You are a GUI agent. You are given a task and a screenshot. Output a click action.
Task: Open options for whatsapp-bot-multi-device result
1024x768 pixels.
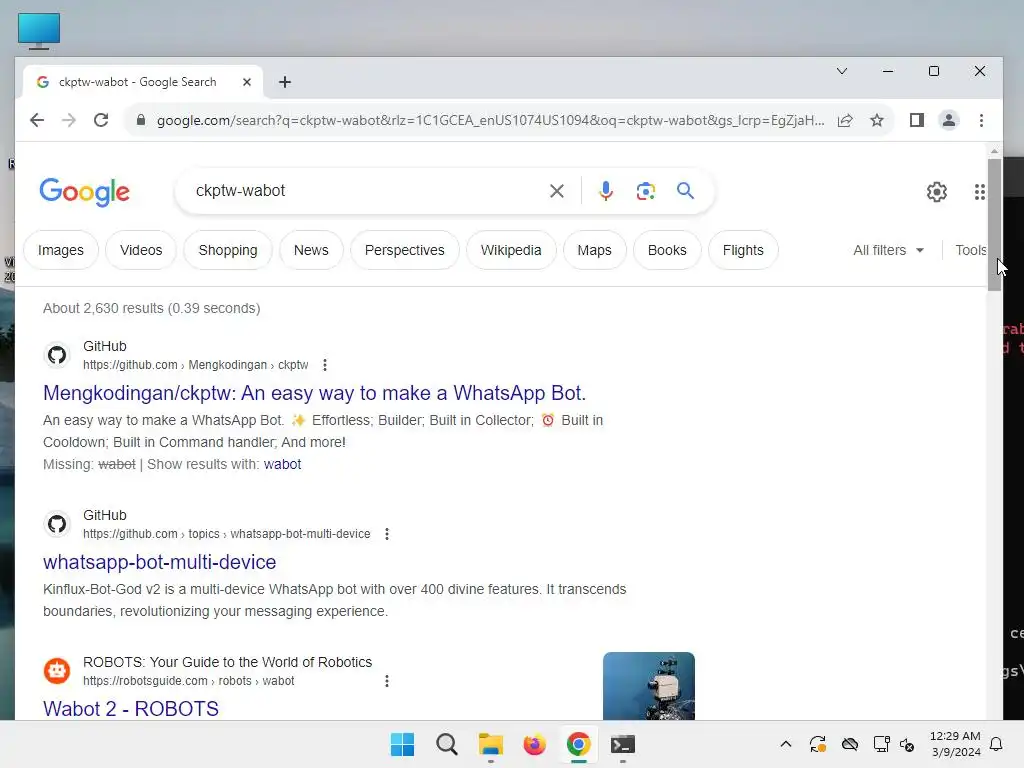click(387, 534)
